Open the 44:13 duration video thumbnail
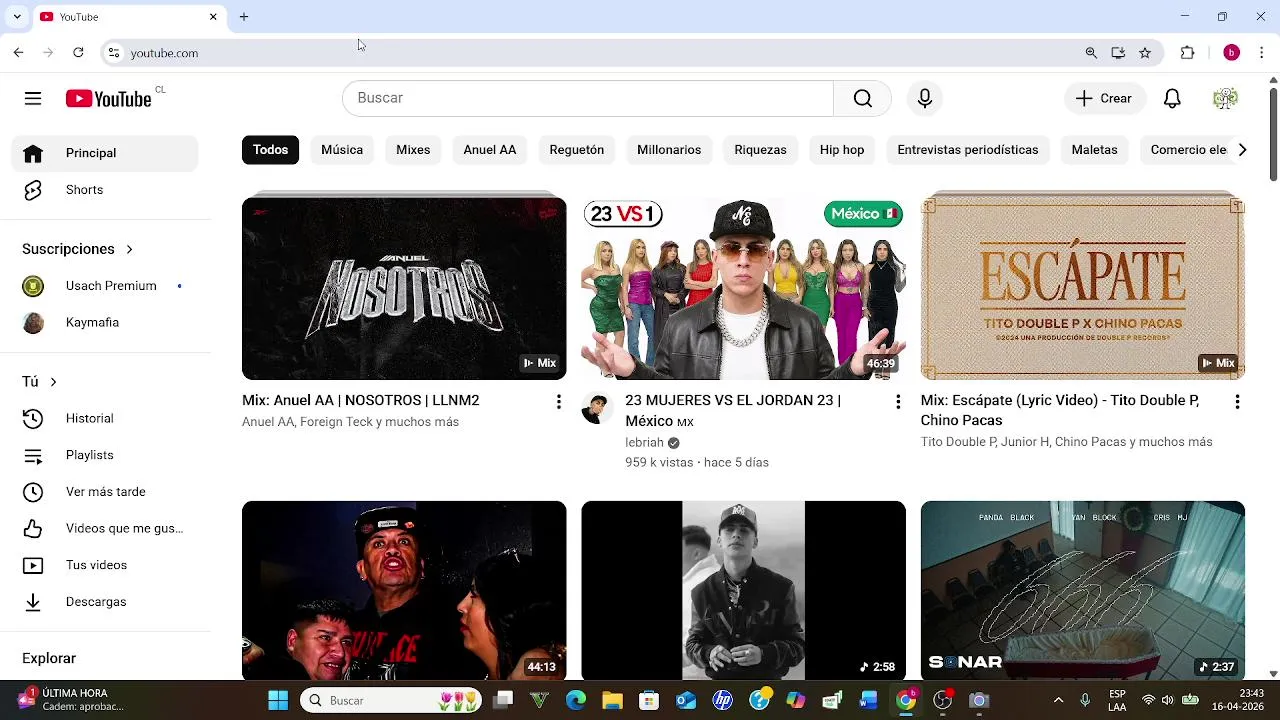 click(404, 590)
